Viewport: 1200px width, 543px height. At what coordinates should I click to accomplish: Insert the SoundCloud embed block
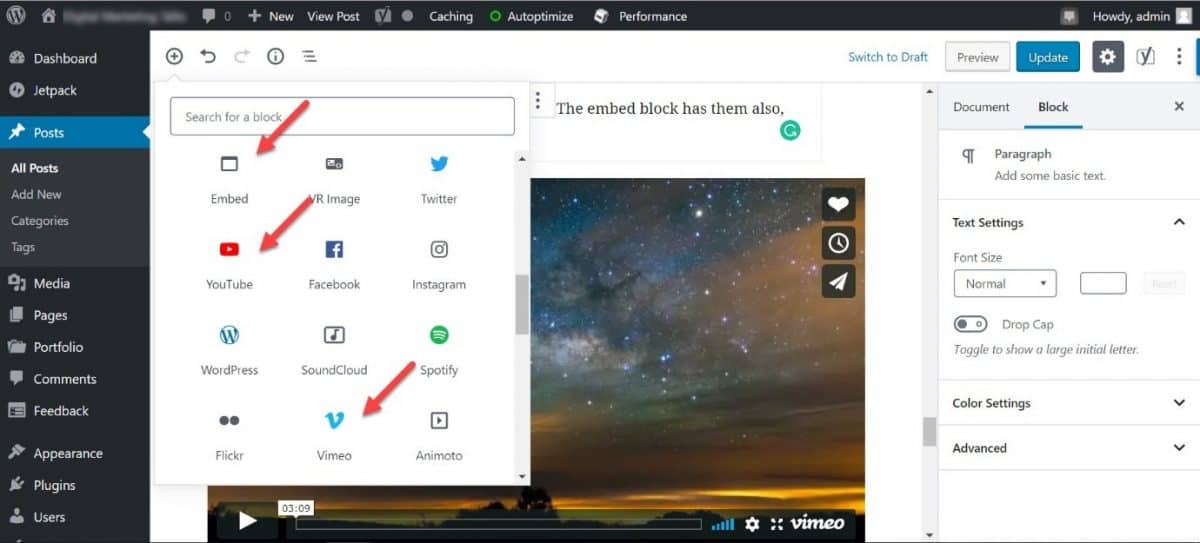point(334,350)
